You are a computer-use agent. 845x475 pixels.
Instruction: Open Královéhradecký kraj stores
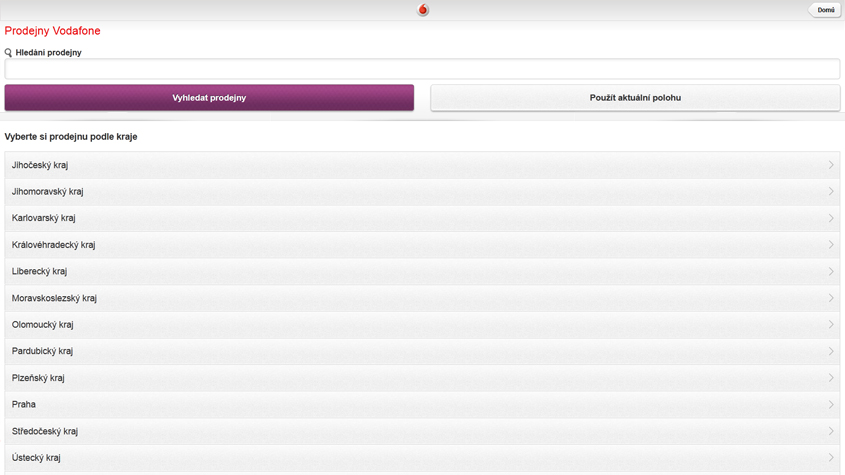pyautogui.click(x=422, y=245)
